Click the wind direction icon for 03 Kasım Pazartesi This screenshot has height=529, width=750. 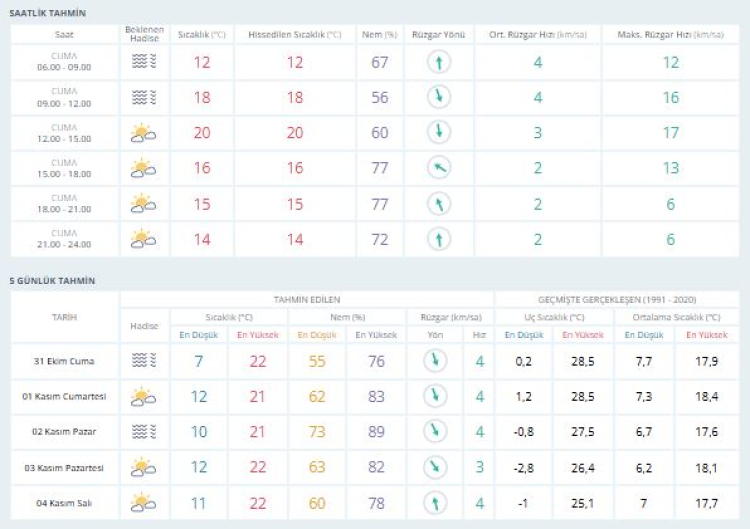pos(435,467)
